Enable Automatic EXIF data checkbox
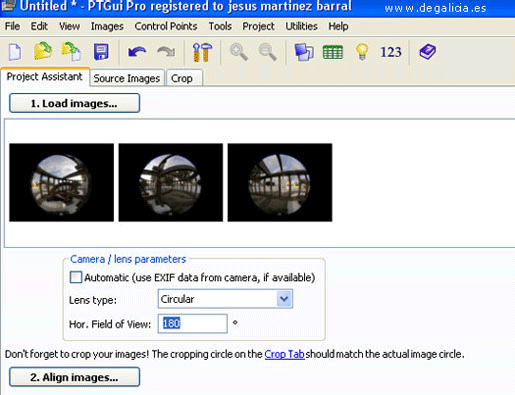515x395 pixels. (x=76, y=277)
